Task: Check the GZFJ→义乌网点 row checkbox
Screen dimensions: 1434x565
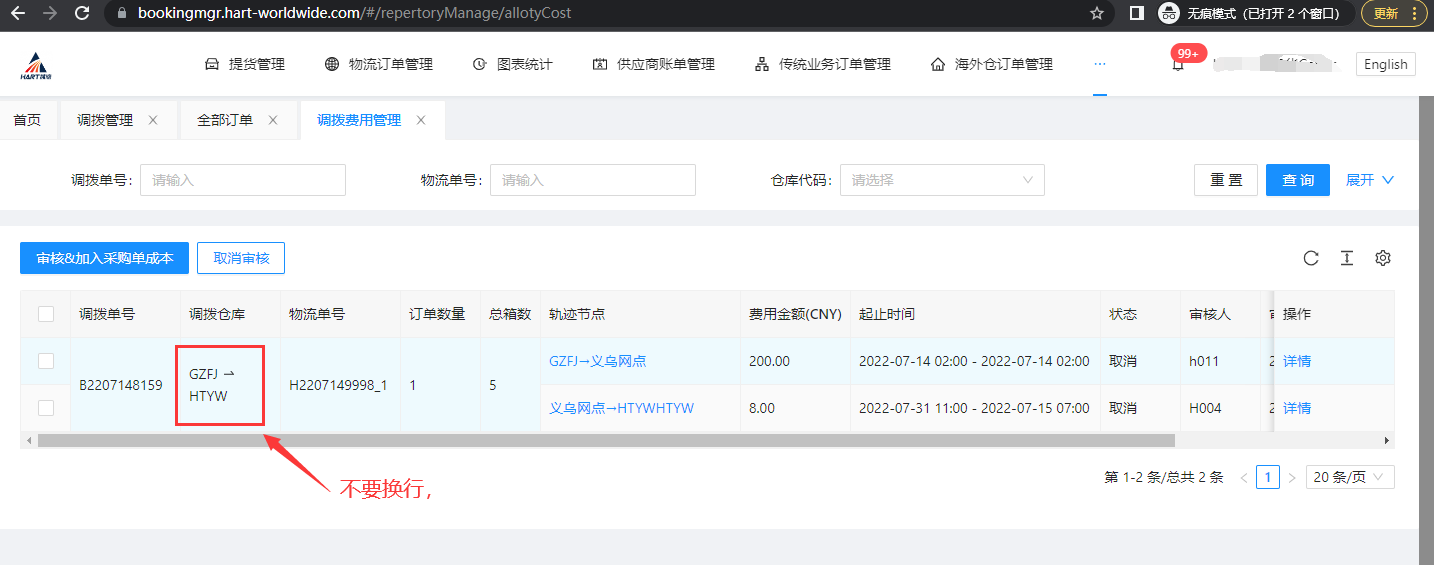Action: pyautogui.click(x=46, y=361)
